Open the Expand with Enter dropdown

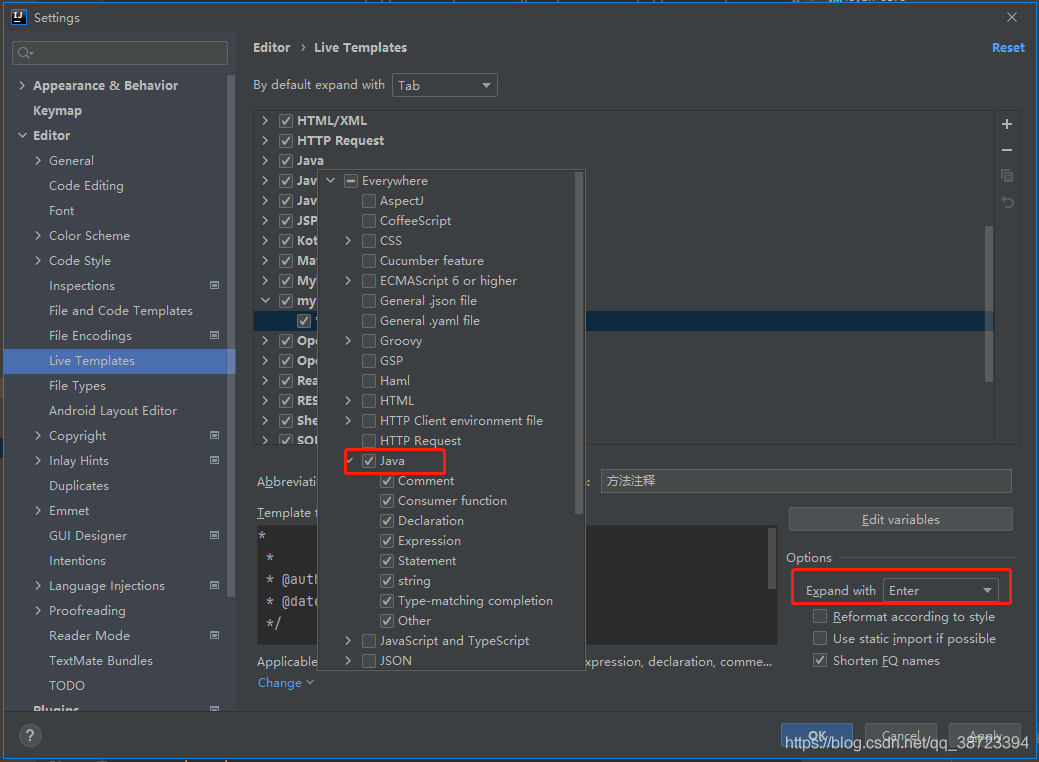(940, 590)
